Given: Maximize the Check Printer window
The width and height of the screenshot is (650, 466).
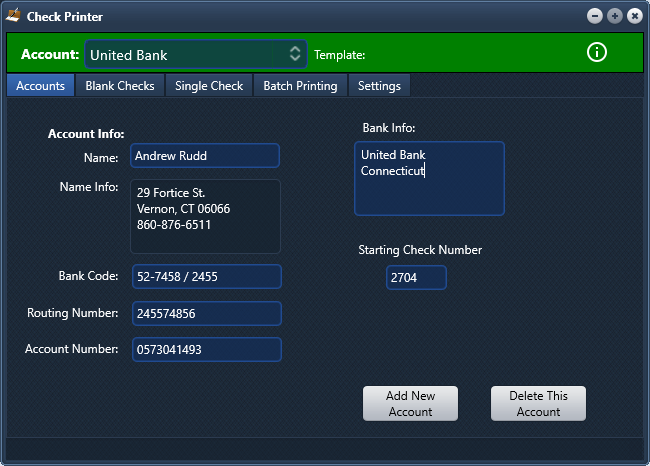Looking at the screenshot, I should 615,16.
